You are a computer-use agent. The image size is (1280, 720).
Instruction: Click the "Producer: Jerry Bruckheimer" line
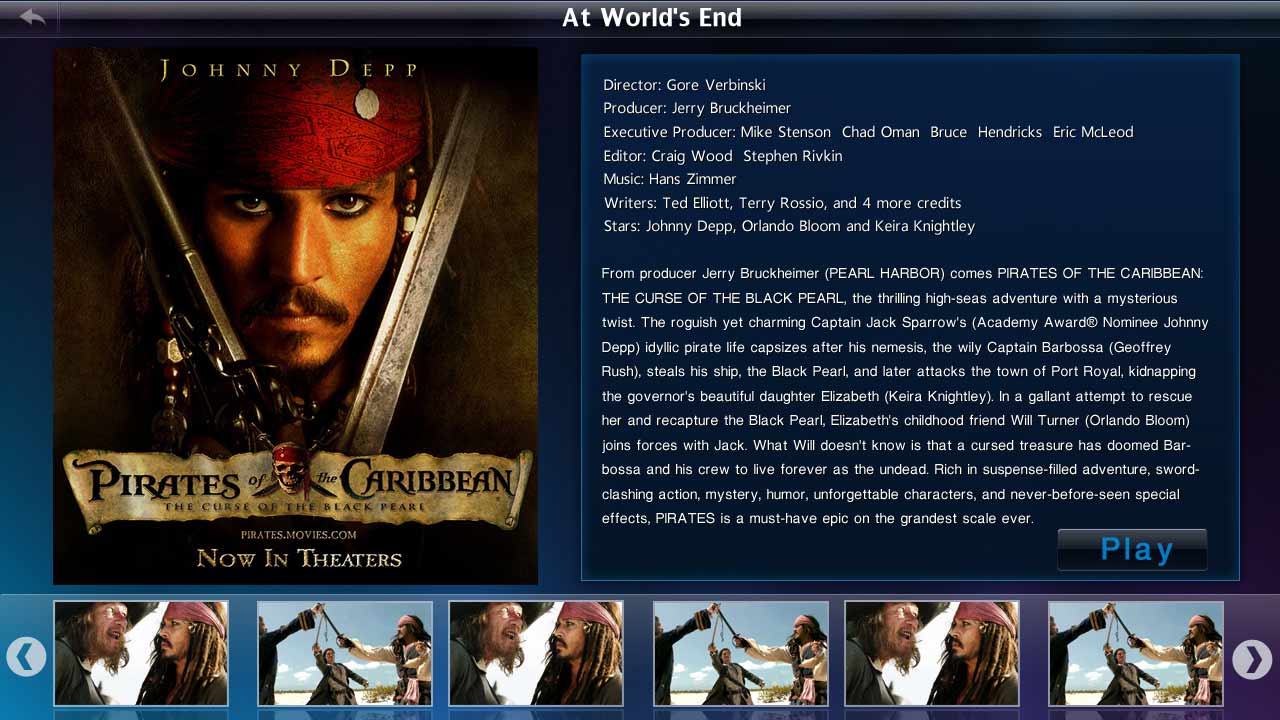(x=697, y=108)
